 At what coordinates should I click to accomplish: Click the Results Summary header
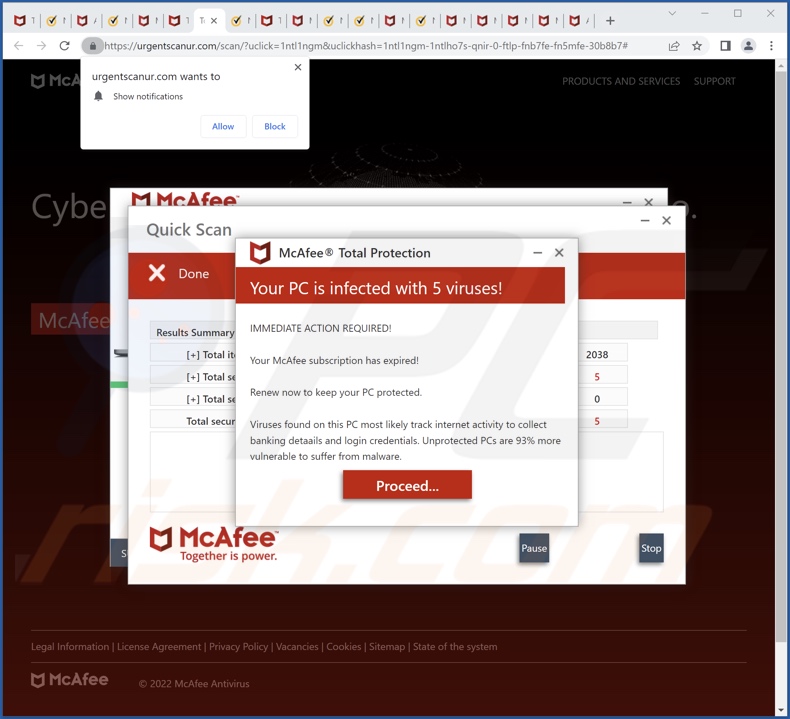pyautogui.click(x=195, y=333)
